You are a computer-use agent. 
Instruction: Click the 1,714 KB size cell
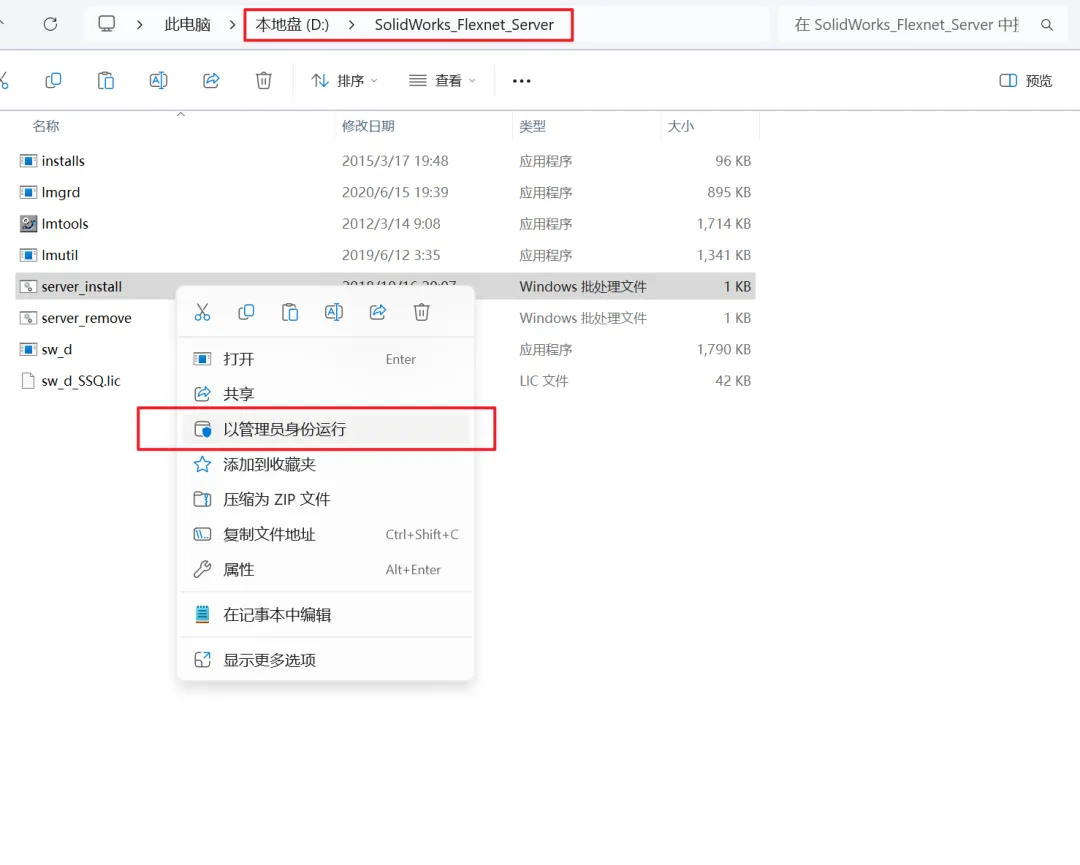tap(723, 224)
